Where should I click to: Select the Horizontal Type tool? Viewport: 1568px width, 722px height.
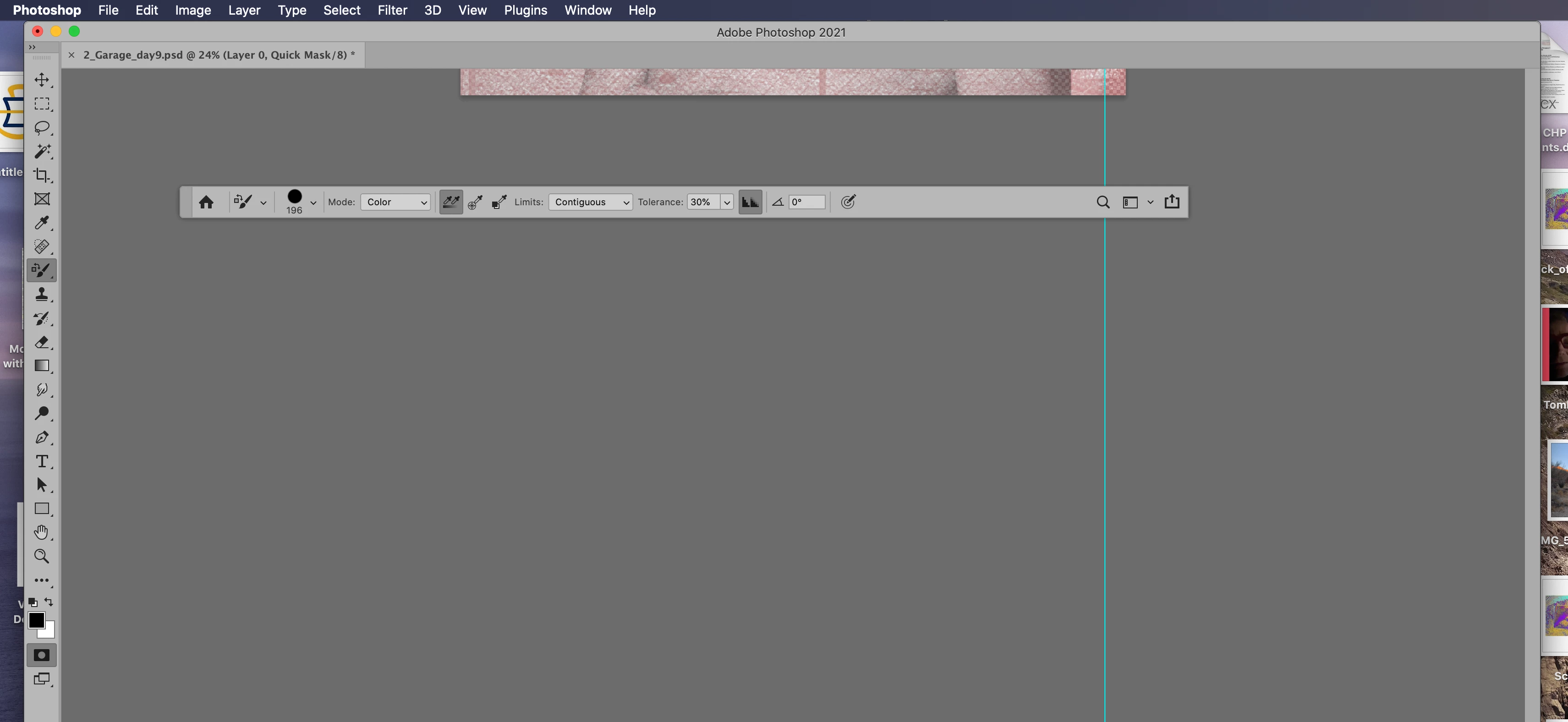[41, 461]
